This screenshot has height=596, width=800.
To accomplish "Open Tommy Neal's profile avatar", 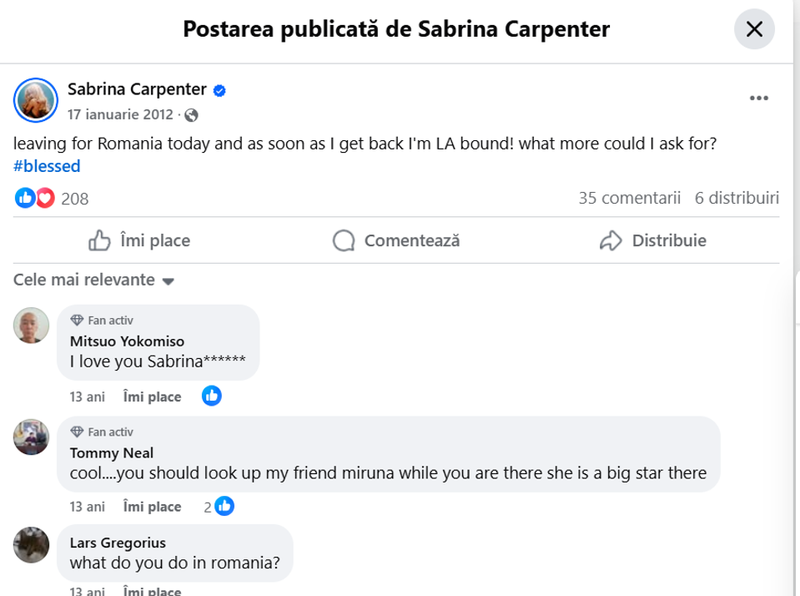I will (31, 437).
